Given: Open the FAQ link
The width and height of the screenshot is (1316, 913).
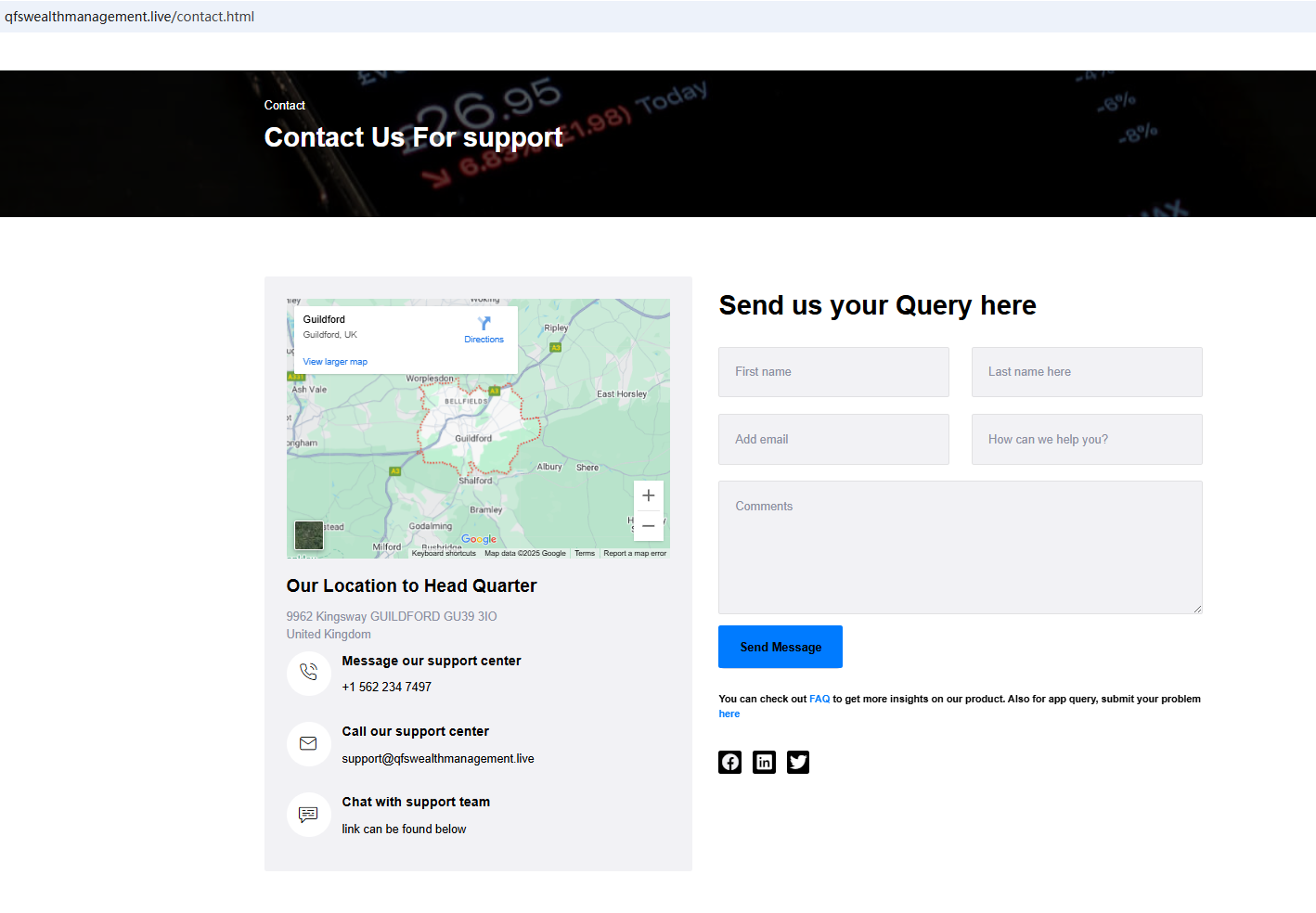Looking at the screenshot, I should coord(819,699).
